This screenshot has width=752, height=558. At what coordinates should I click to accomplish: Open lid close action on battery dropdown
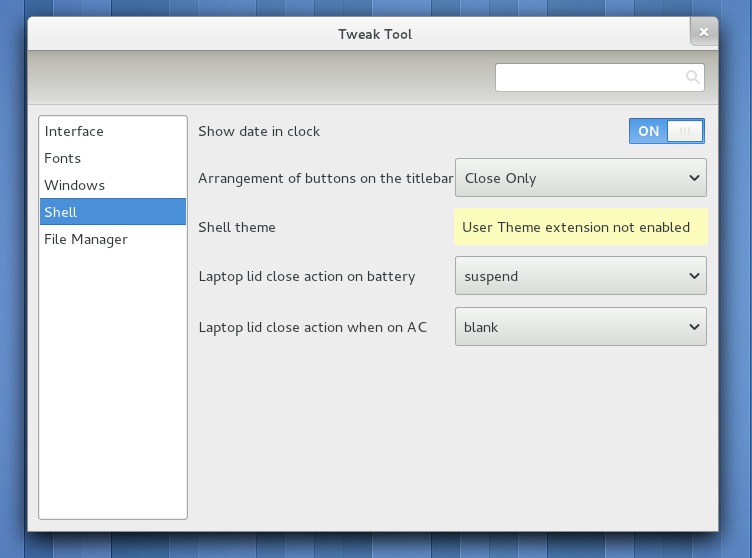580,276
